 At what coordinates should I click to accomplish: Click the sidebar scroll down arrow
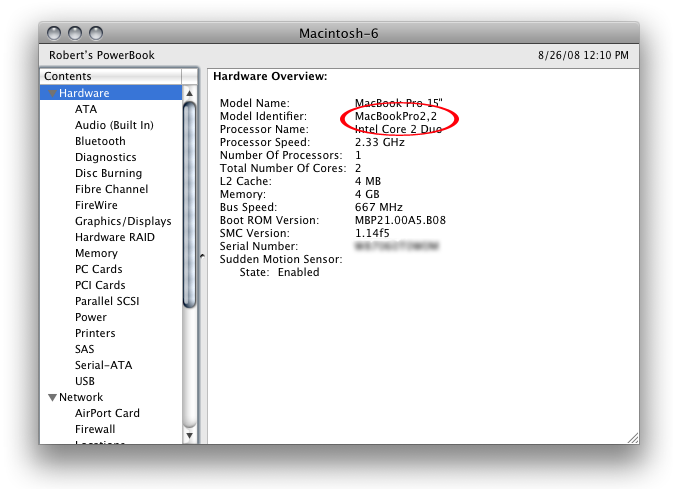(x=189, y=436)
